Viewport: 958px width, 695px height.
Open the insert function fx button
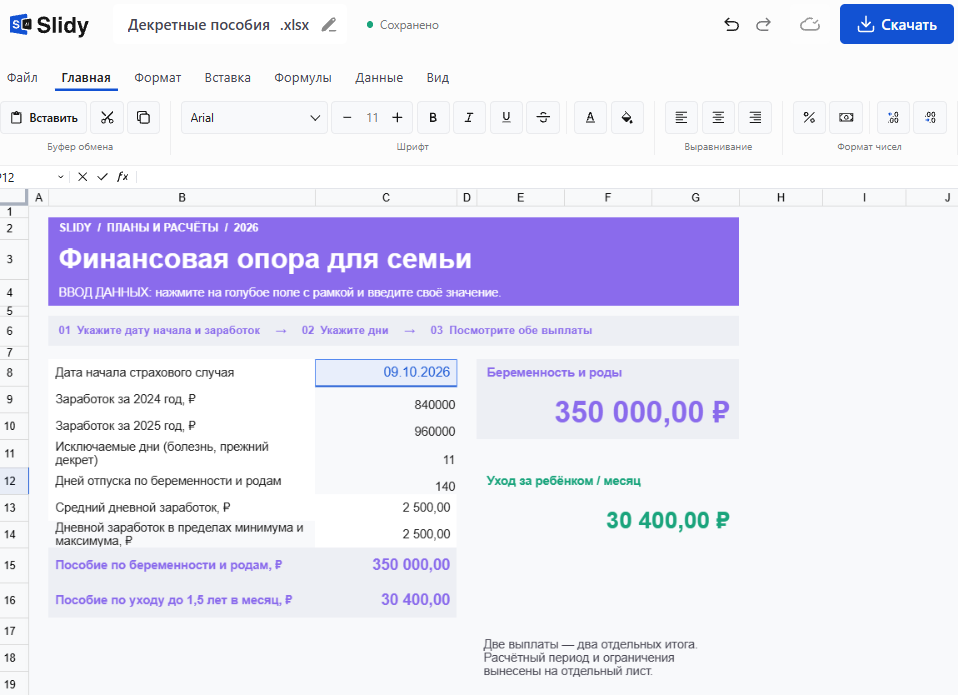[x=123, y=177]
